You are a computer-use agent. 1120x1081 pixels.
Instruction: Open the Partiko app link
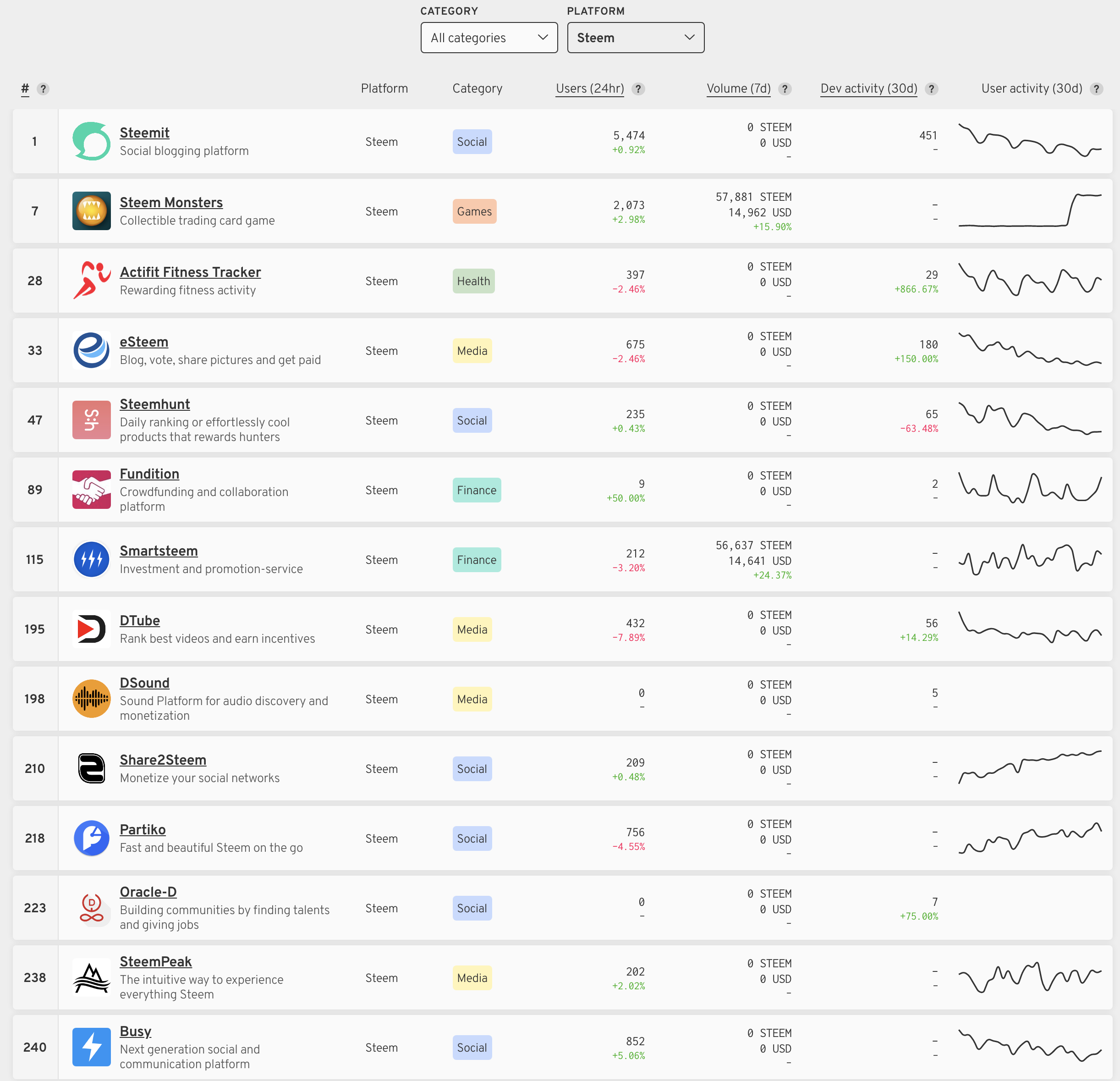coord(142,829)
